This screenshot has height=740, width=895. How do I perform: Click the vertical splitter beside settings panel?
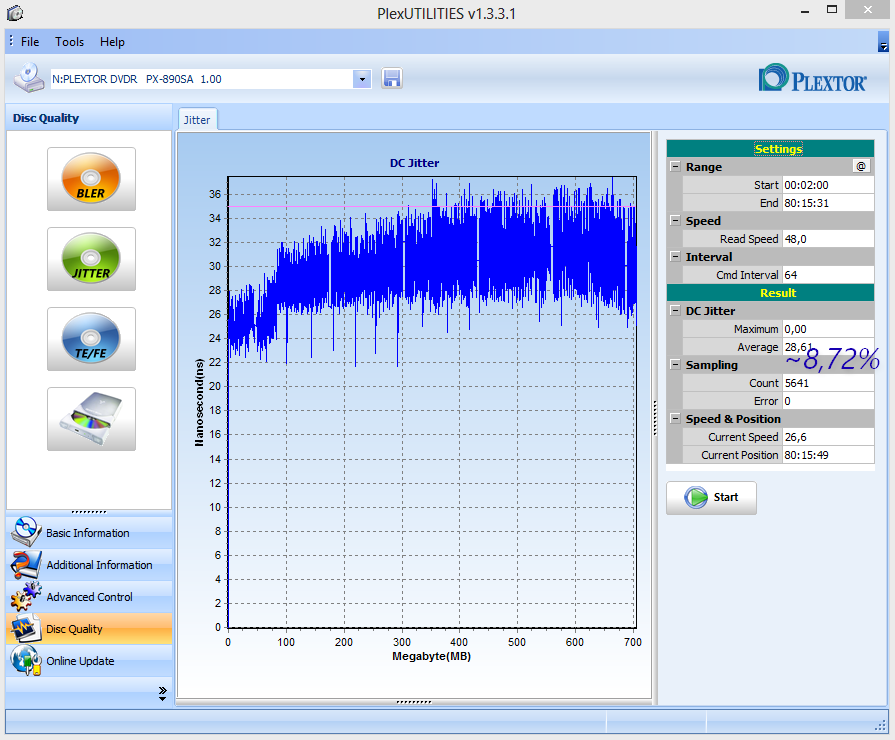[x=655, y=418]
